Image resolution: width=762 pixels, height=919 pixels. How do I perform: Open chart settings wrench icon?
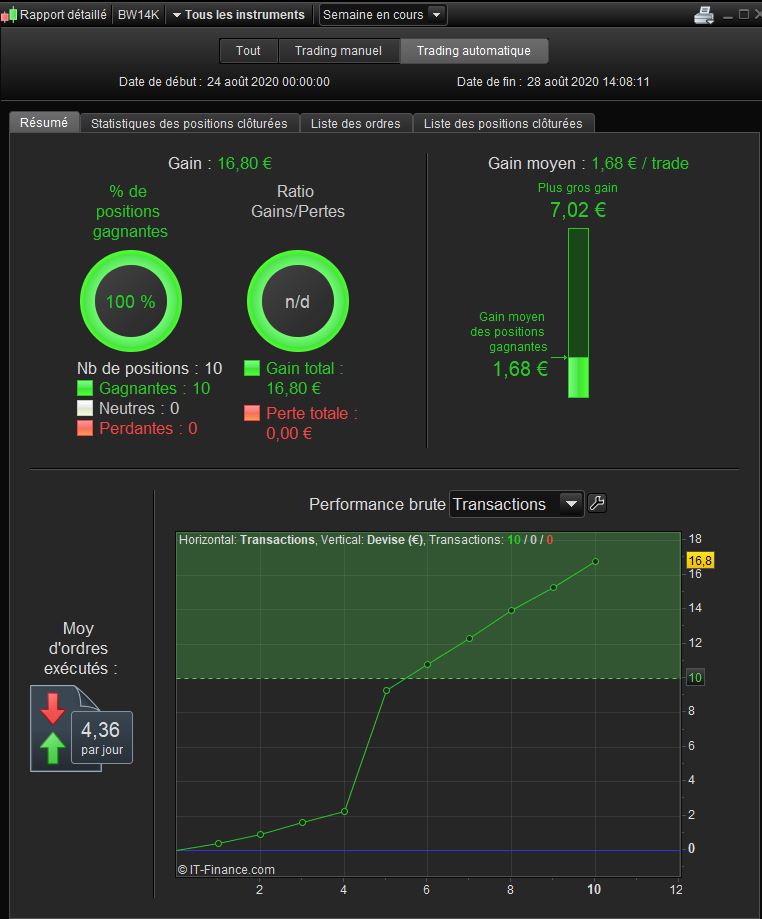click(x=597, y=503)
